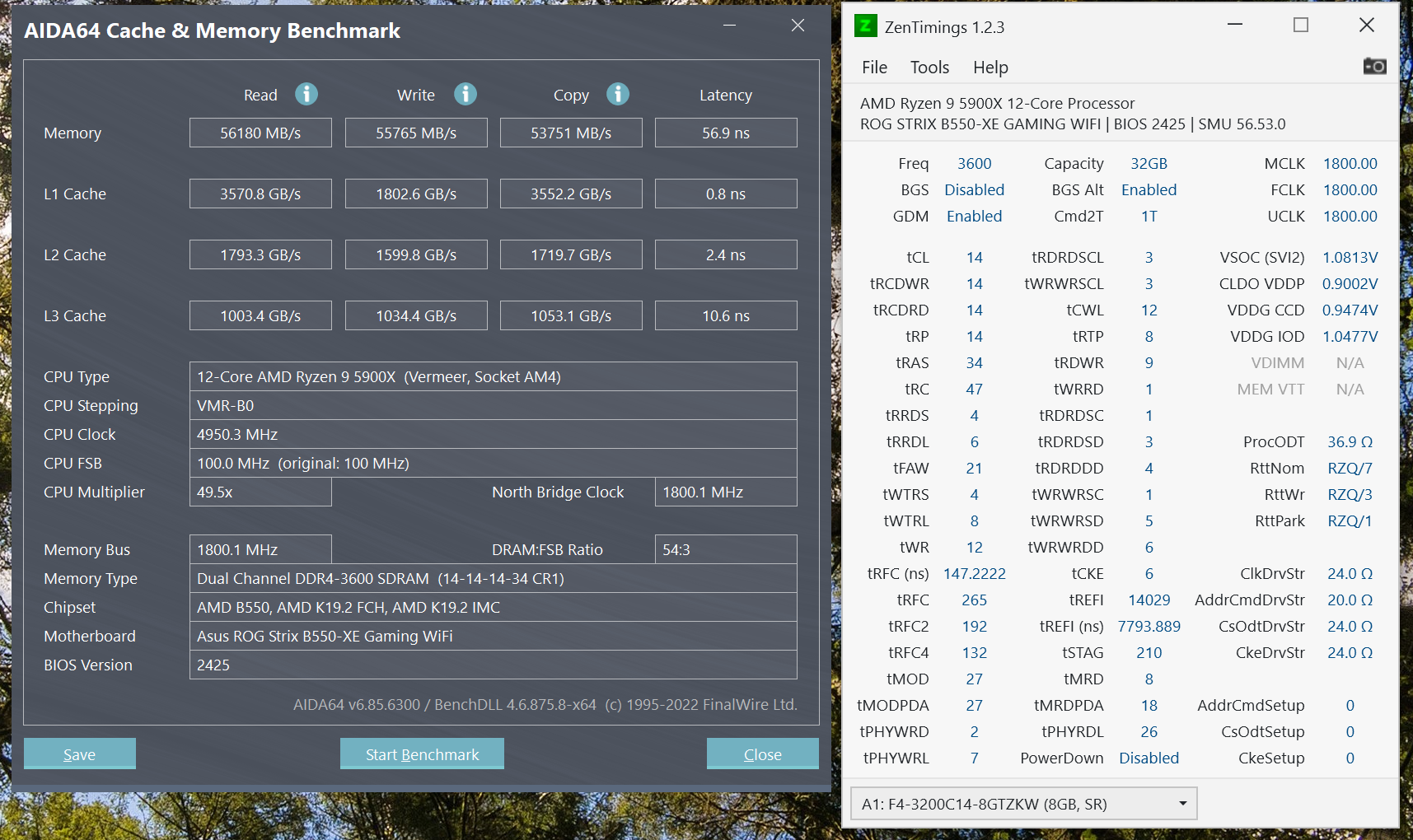Click the tRAS value 34
Viewport: 1413px width, 840px height.
click(x=974, y=363)
